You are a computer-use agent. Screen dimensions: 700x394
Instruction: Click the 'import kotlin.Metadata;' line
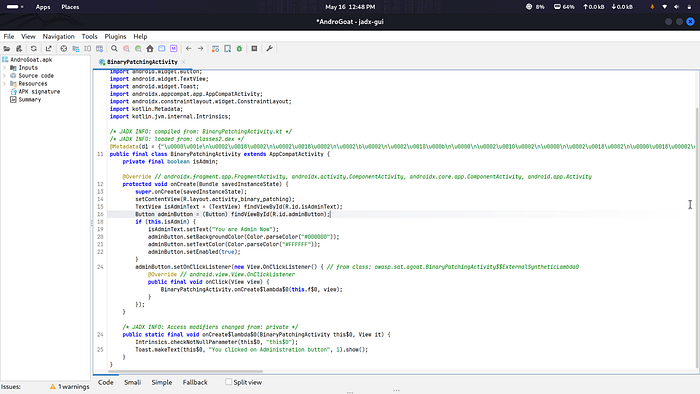146,109
